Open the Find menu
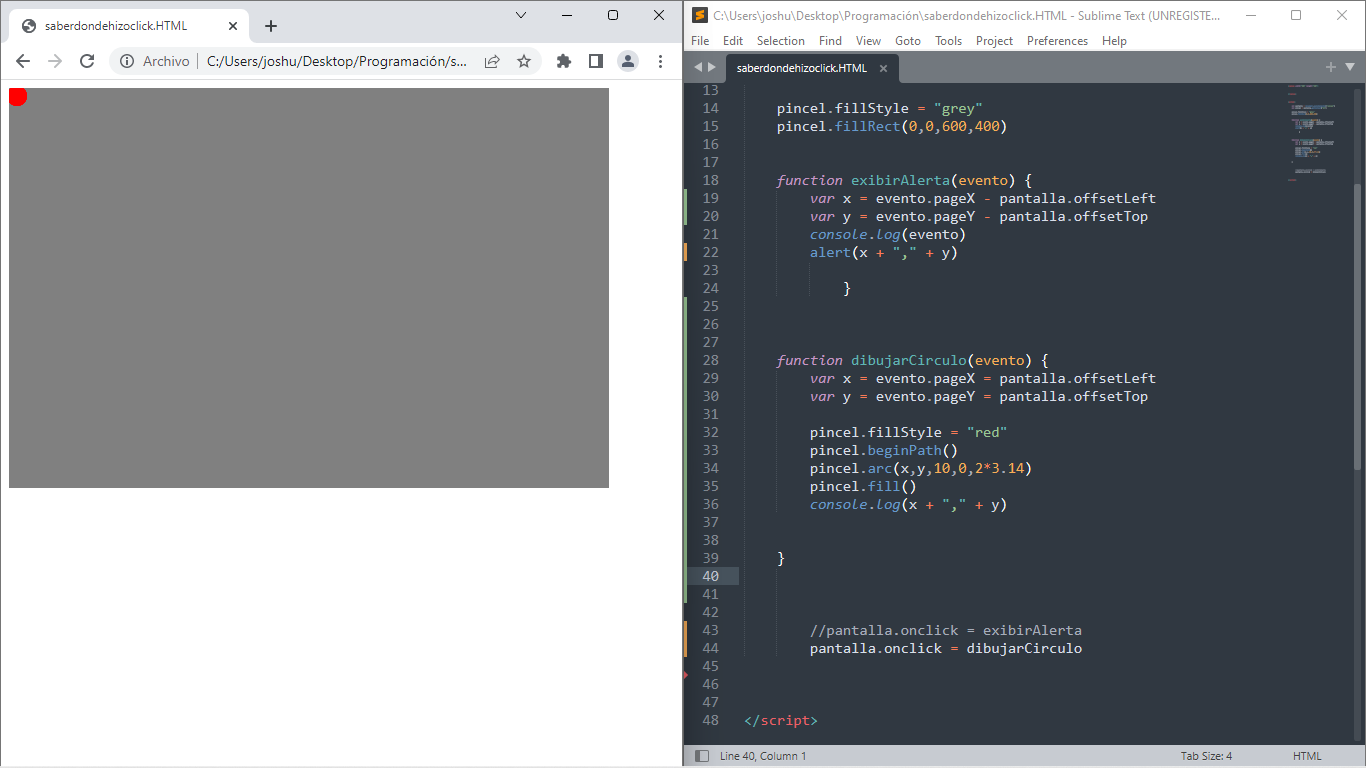The height and width of the screenshot is (768, 1366). coord(830,41)
